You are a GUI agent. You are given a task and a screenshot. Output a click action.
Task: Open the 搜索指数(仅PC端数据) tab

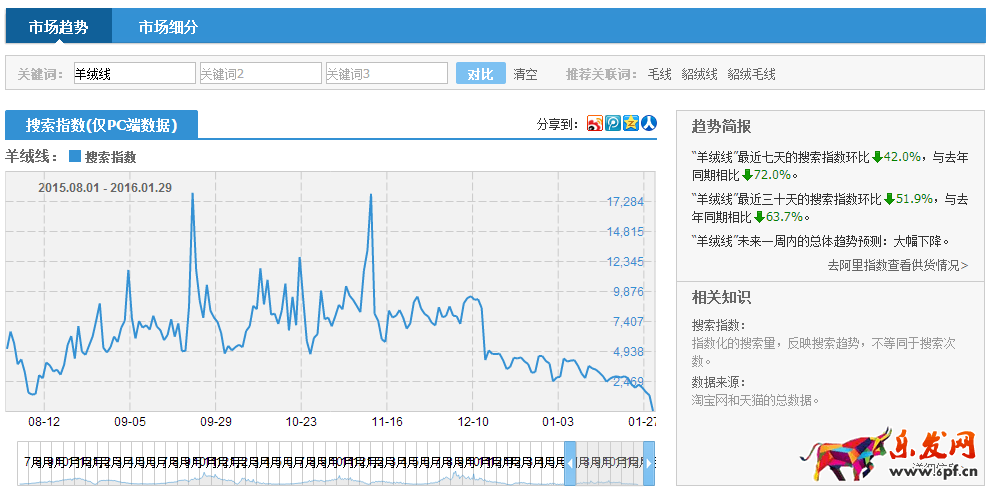click(101, 125)
